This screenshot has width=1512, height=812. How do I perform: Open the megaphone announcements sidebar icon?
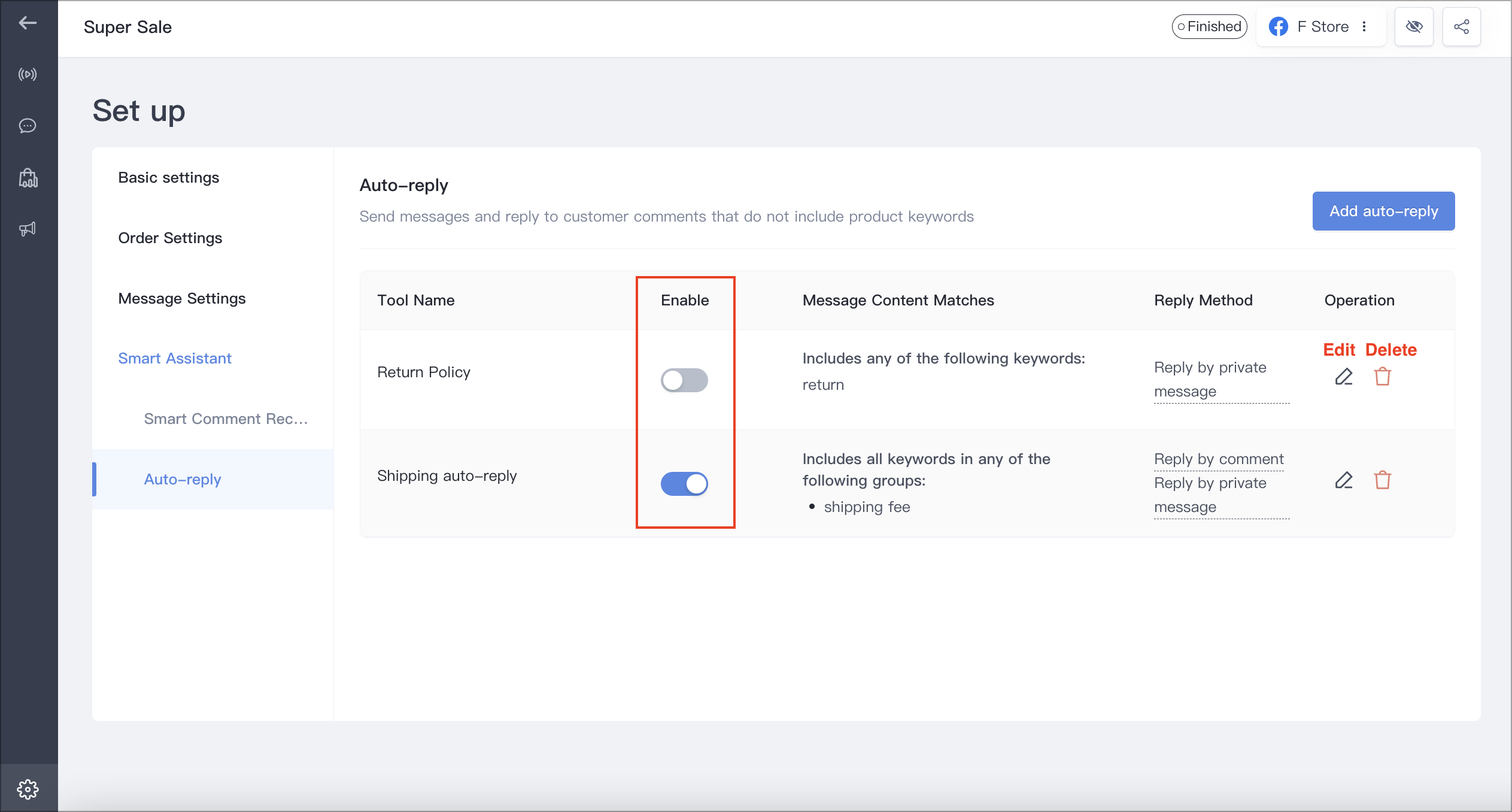click(28, 229)
